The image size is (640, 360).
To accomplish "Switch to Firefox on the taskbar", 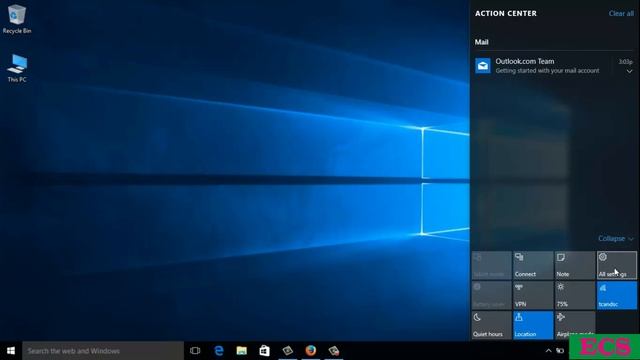I will [x=311, y=351].
